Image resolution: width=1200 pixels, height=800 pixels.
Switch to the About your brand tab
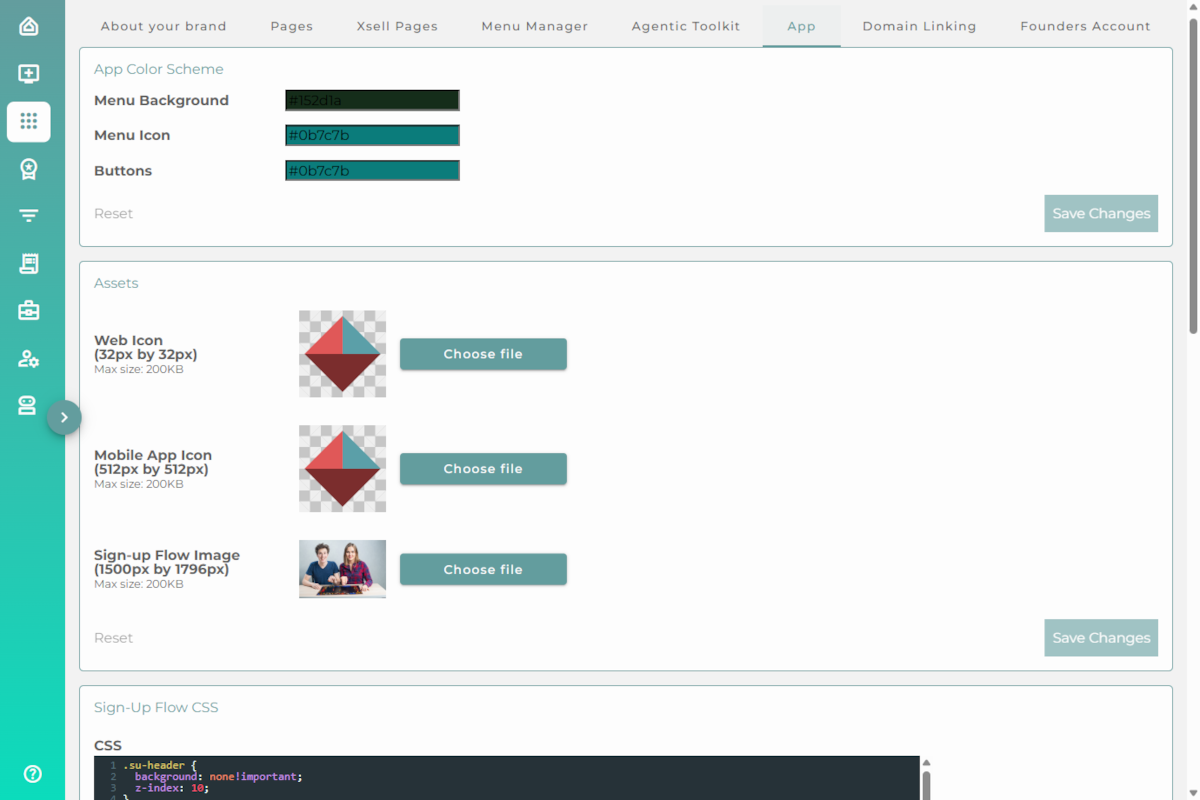coord(164,26)
